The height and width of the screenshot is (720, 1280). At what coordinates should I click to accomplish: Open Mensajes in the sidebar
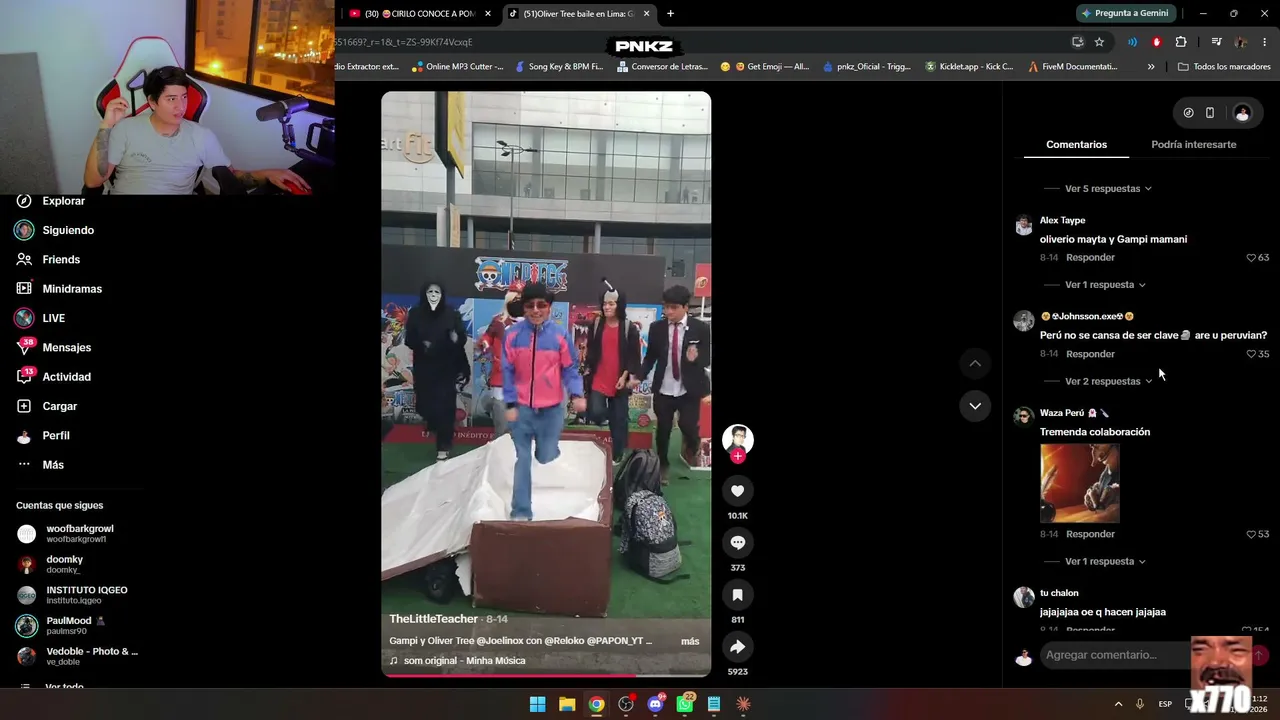[x=67, y=347]
